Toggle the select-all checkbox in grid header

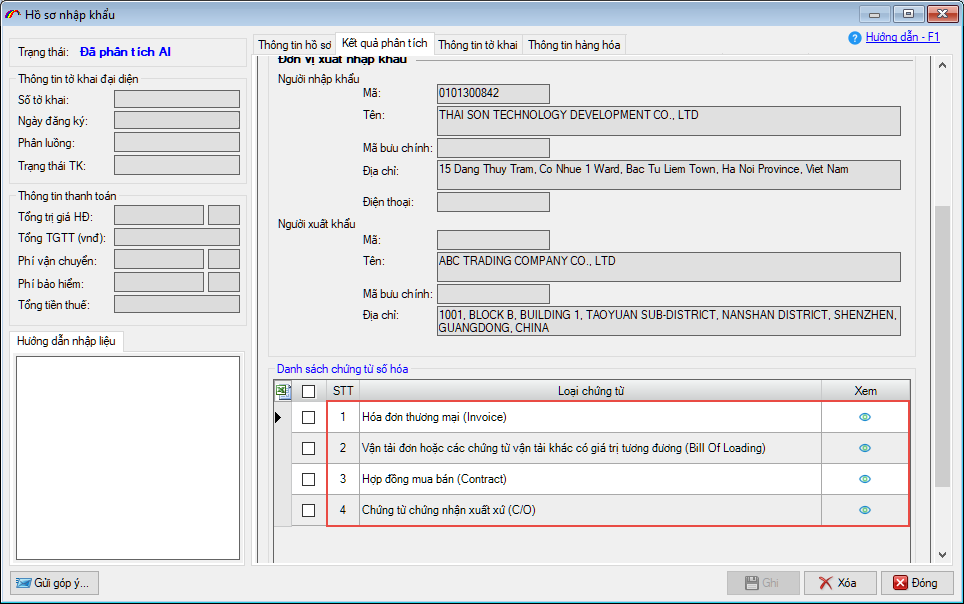[309, 391]
